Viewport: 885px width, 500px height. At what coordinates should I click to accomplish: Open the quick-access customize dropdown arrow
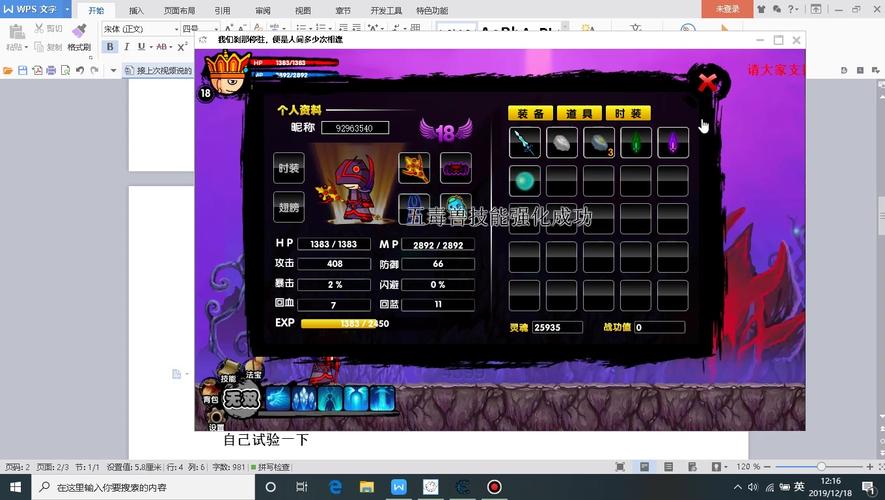[x=113, y=71]
